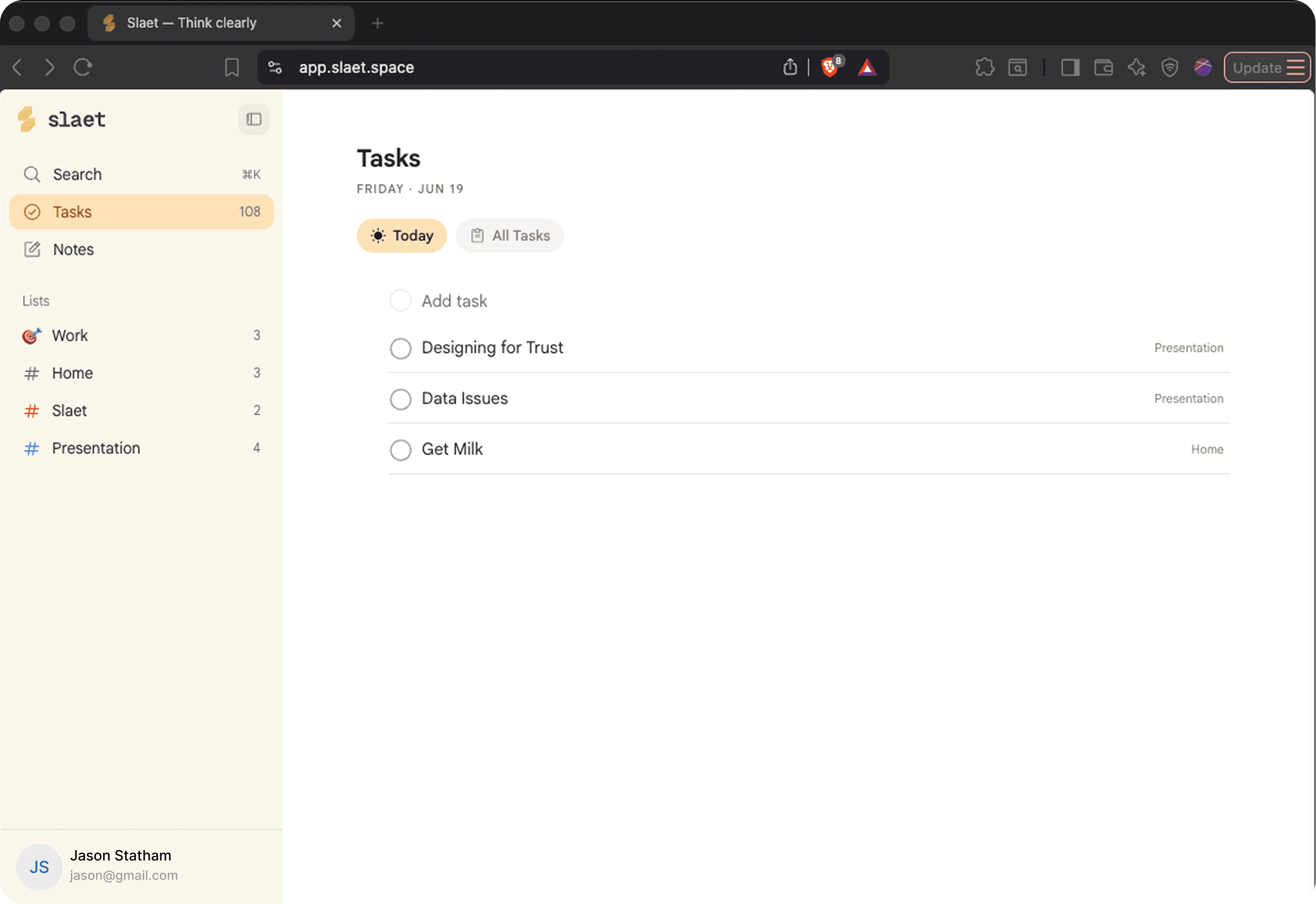The width and height of the screenshot is (1316, 904).
Task: Mark Designing for Trust as complete
Action: pyautogui.click(x=400, y=348)
